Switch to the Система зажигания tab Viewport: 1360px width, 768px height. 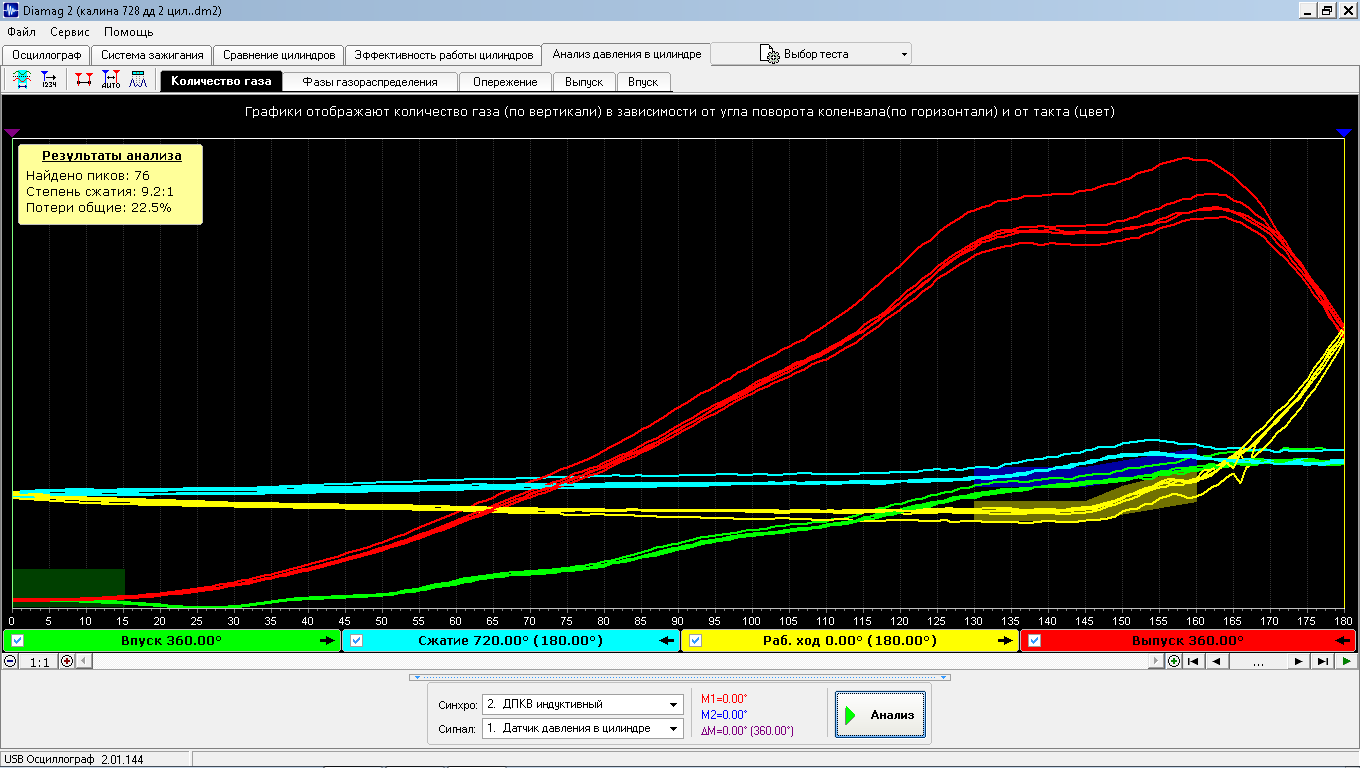pos(152,55)
